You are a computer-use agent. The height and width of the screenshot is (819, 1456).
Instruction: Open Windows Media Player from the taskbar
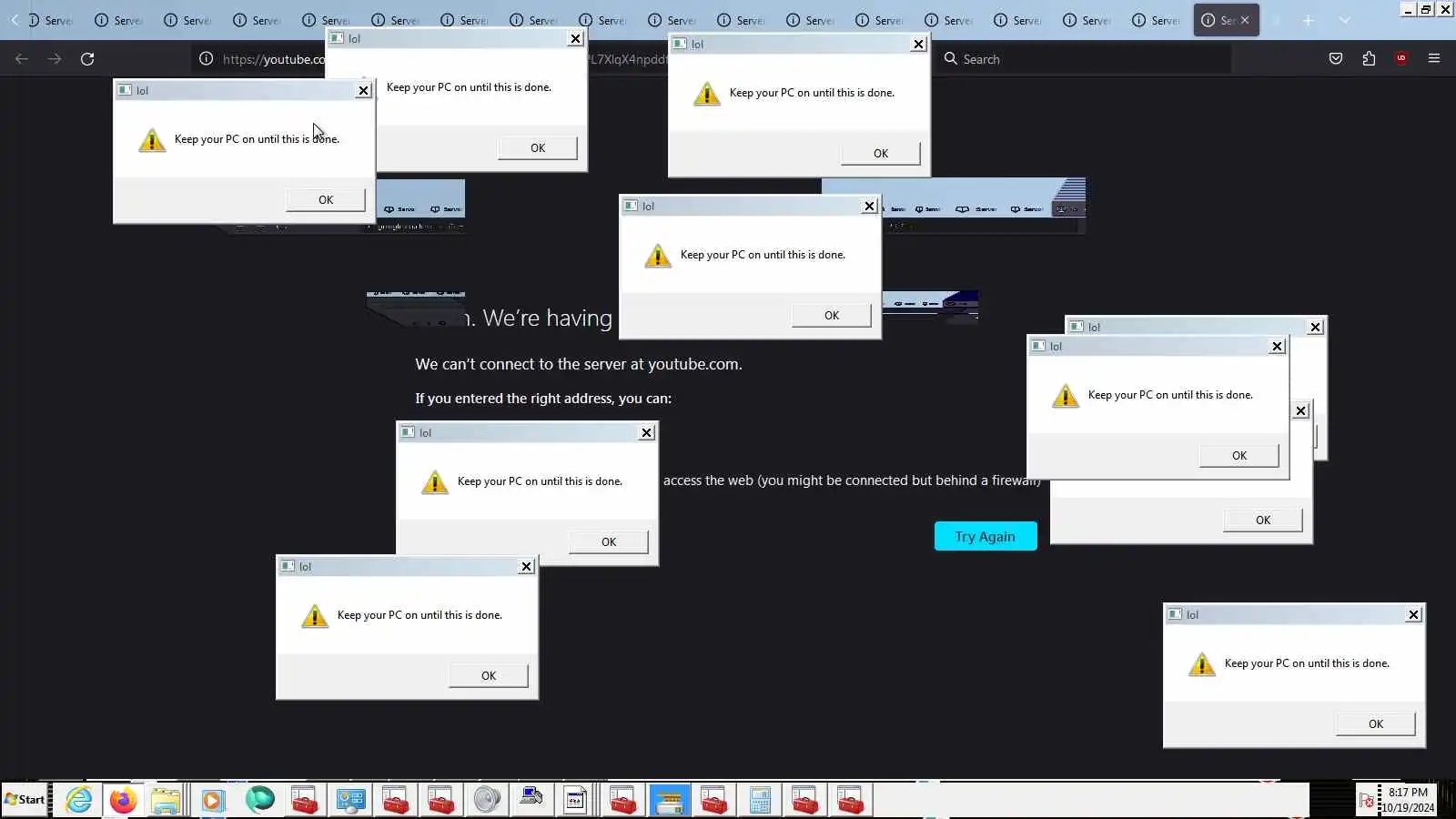(x=212, y=801)
